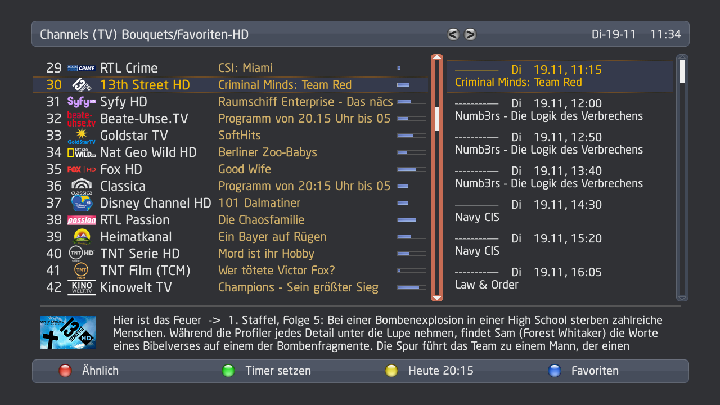Click the 13th Street event thumbnail

click(67, 331)
